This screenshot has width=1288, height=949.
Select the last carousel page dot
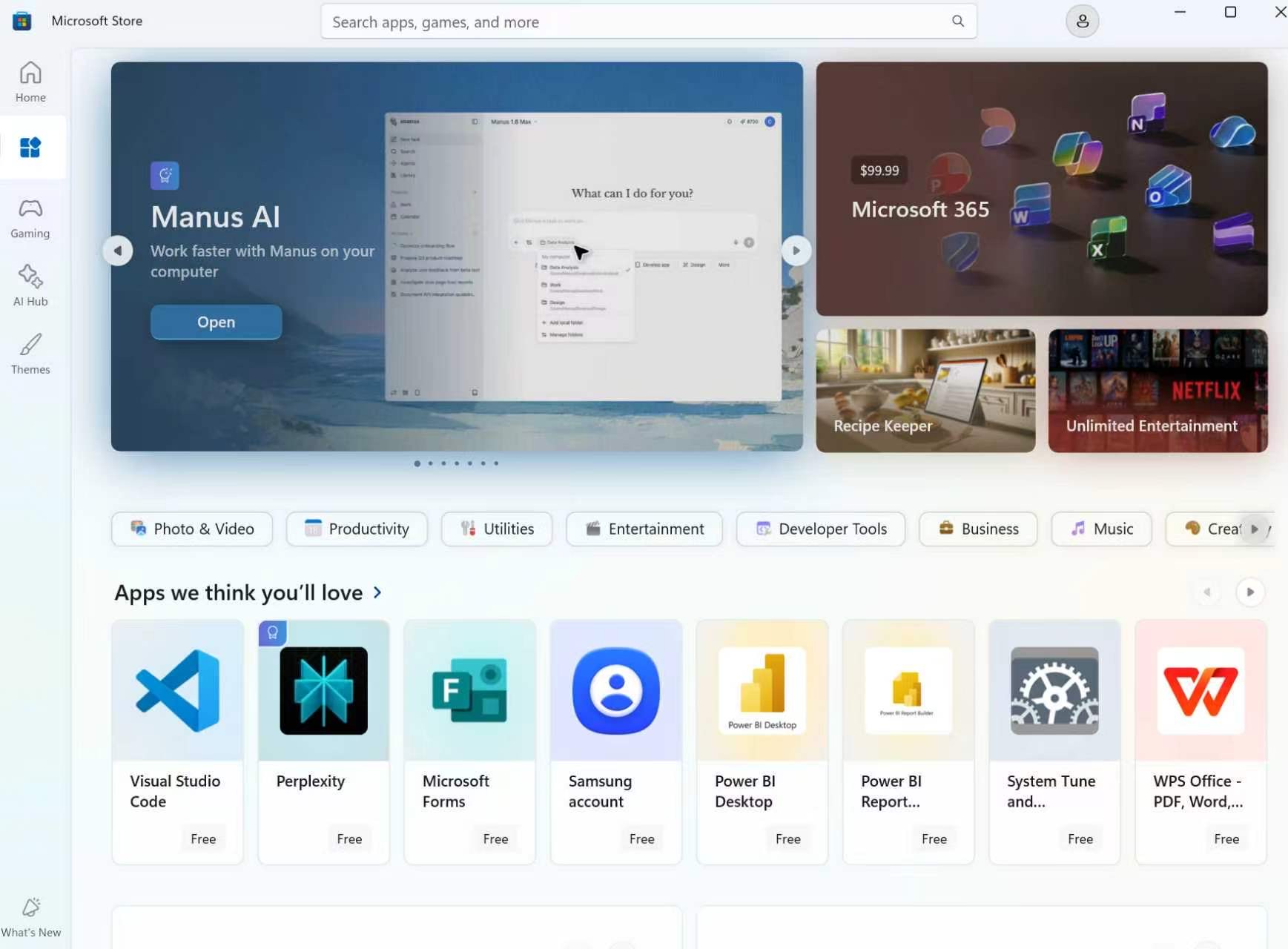pos(496,463)
